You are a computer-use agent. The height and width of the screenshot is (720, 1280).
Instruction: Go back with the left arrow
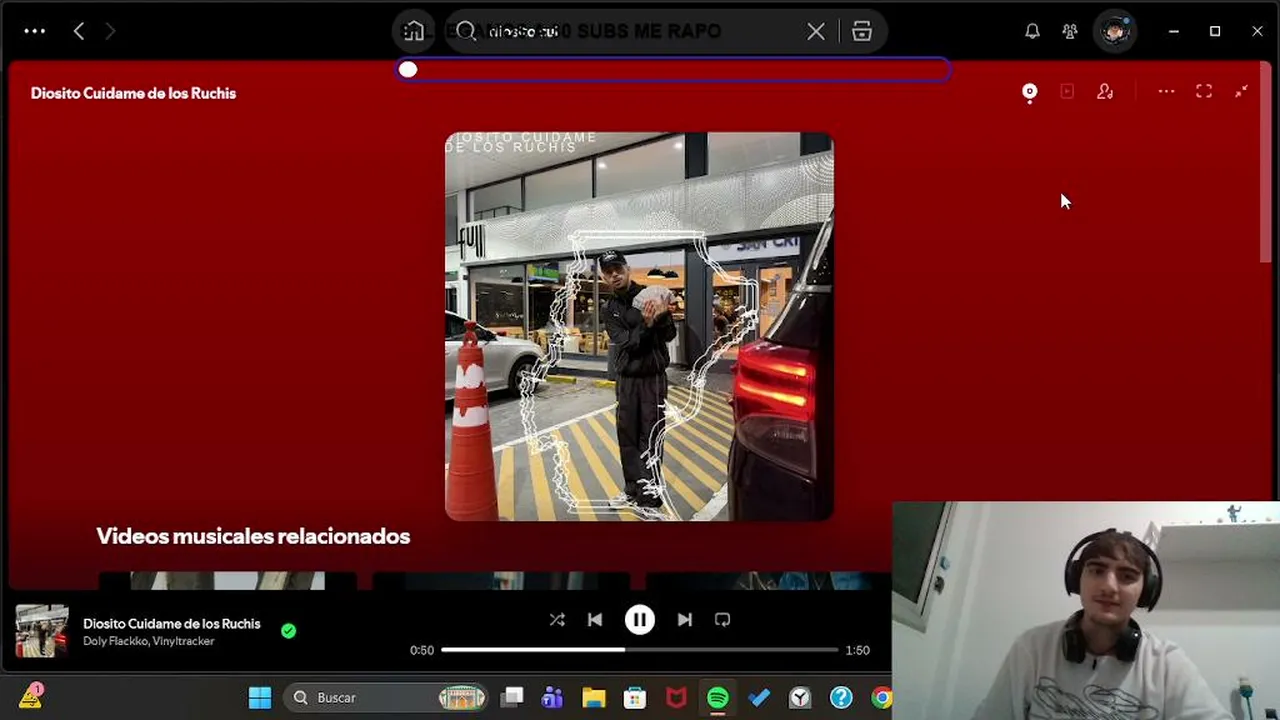click(79, 31)
